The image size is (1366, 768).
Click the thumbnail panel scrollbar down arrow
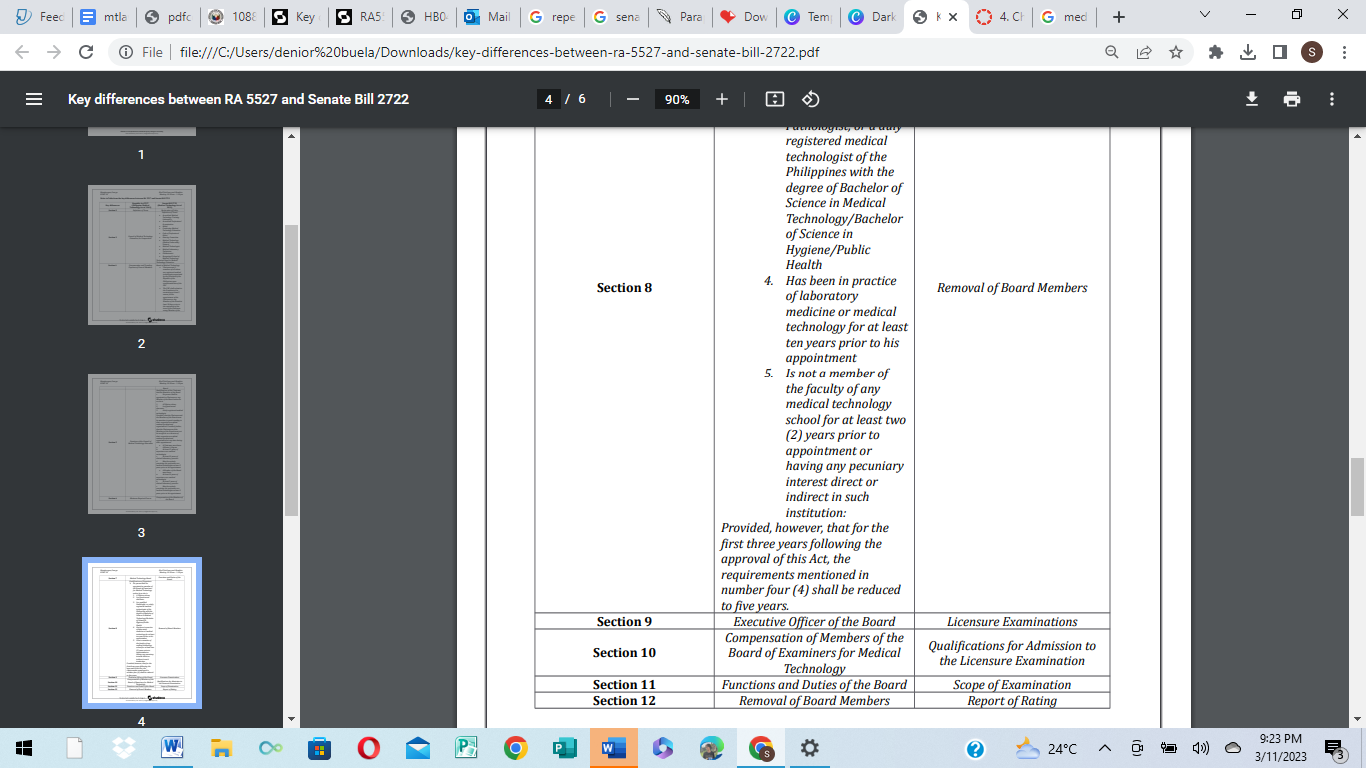pos(291,718)
